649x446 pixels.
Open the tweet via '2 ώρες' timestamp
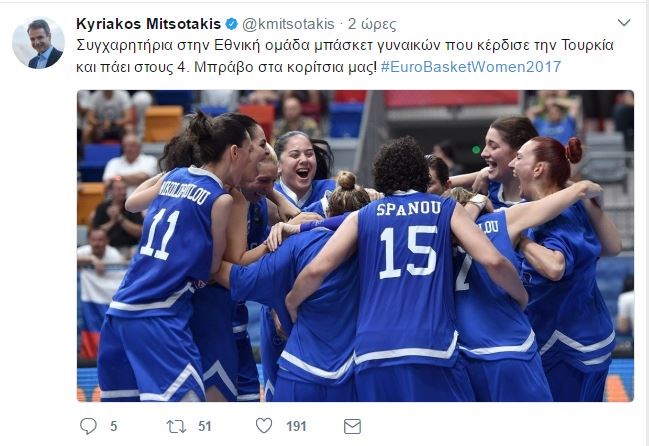pos(372,24)
